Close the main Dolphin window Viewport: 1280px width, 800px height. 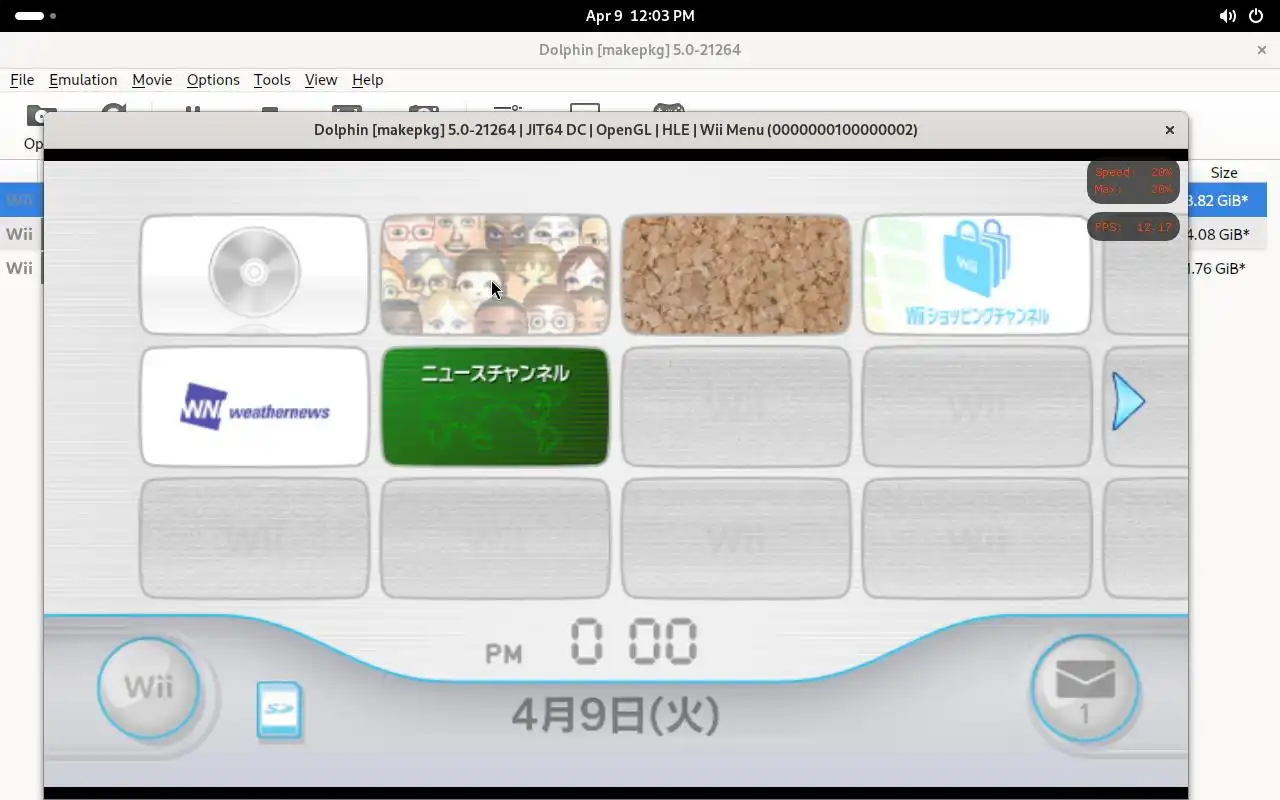pos(1262,50)
